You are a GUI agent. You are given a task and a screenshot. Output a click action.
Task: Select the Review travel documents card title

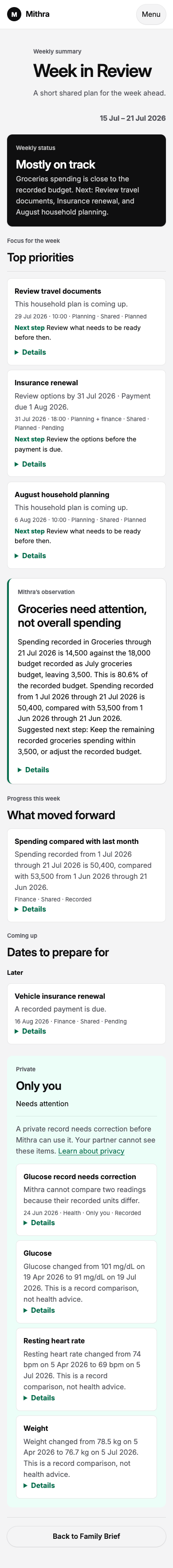coord(58,291)
